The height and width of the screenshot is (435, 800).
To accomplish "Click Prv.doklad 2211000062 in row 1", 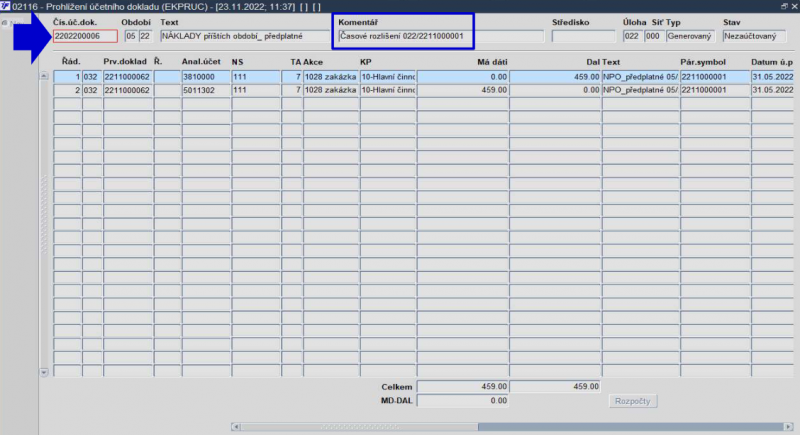I will point(128,77).
